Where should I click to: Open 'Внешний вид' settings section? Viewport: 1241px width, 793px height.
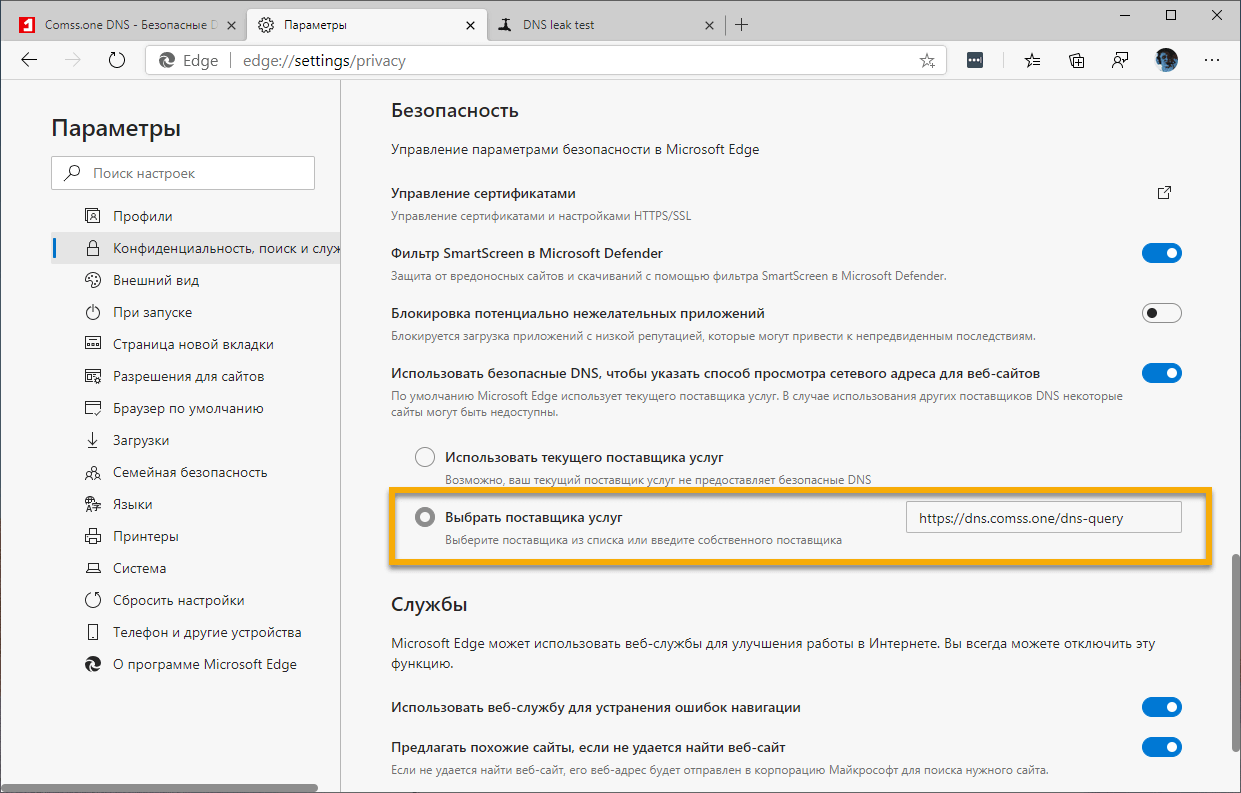(x=156, y=280)
